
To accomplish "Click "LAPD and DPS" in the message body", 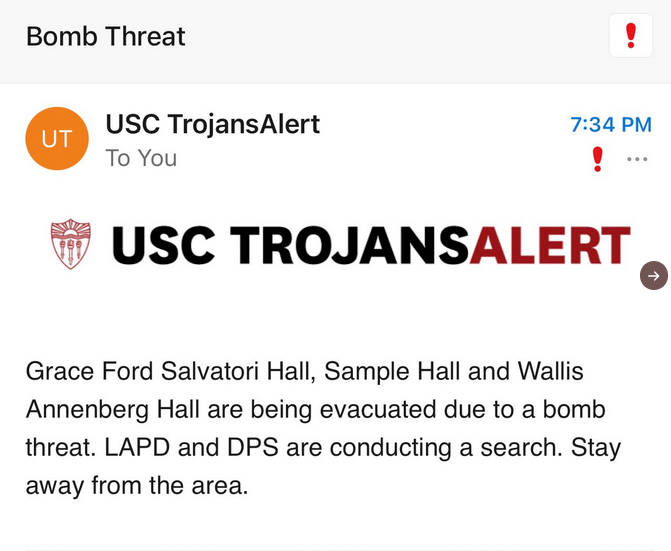I will (x=191, y=447).
